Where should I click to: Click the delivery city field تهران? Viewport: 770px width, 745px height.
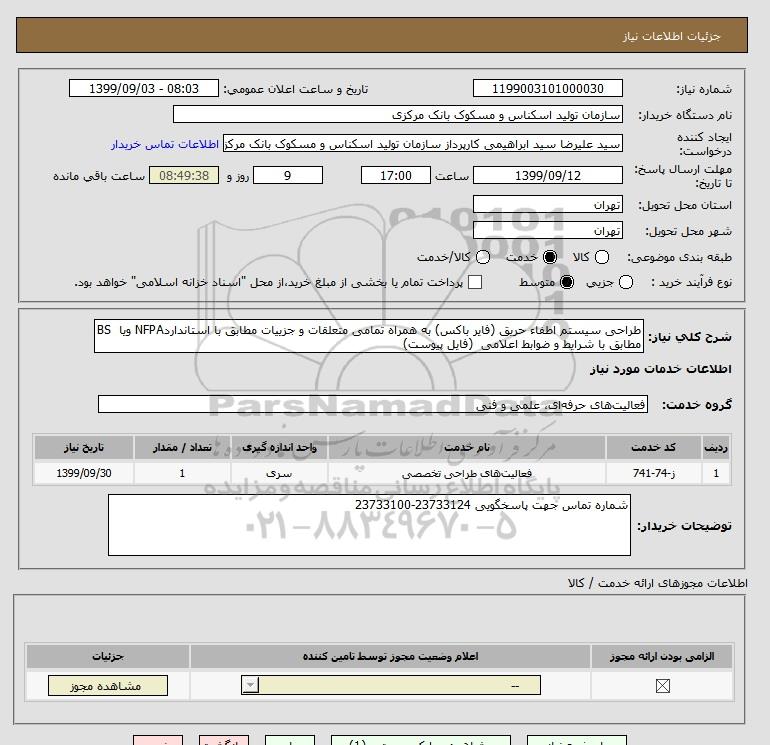coord(548,230)
